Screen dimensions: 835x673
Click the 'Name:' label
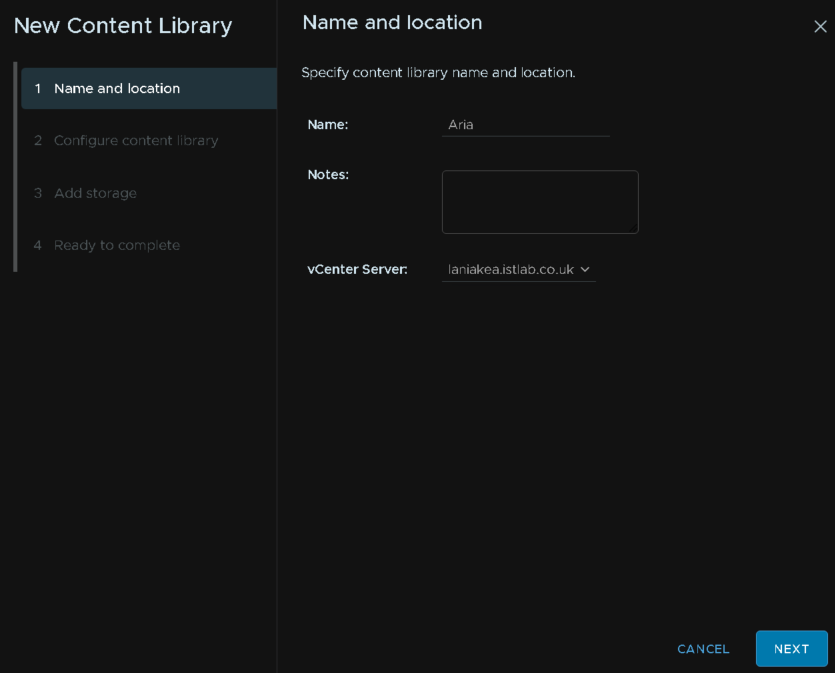328,125
